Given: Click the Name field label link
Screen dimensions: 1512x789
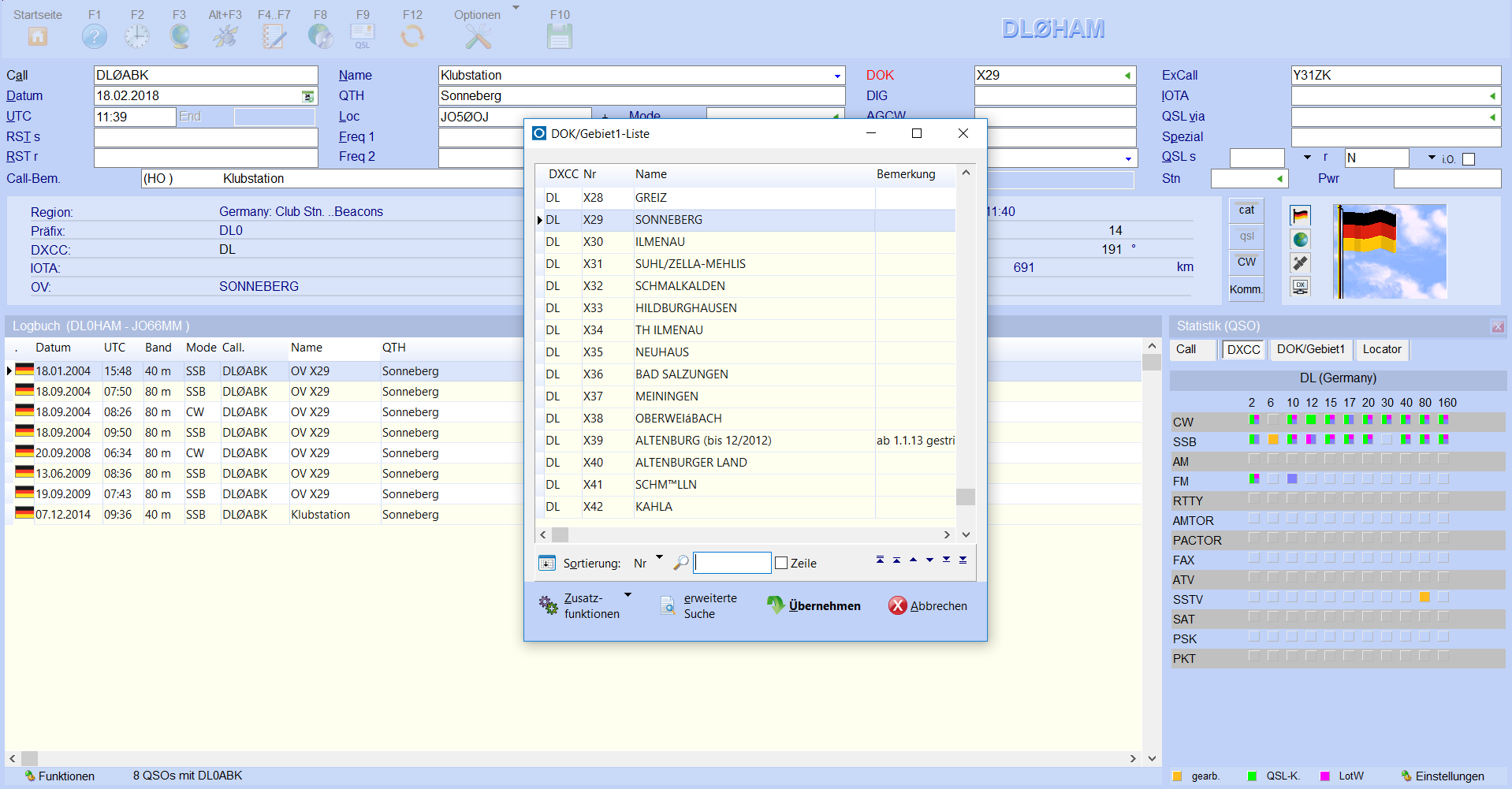Looking at the screenshot, I should (x=356, y=76).
